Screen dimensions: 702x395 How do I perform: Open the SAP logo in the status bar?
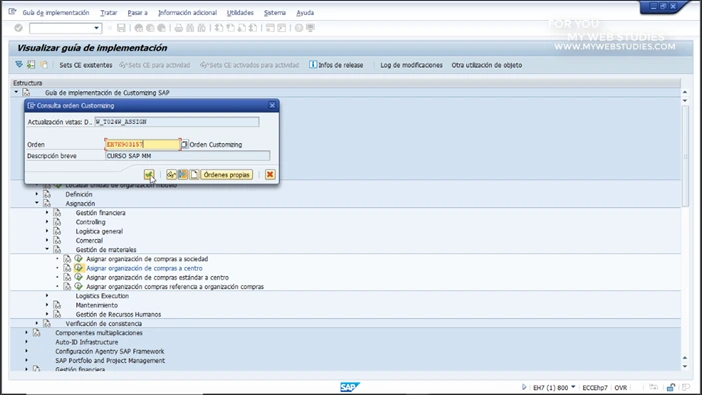click(350, 387)
